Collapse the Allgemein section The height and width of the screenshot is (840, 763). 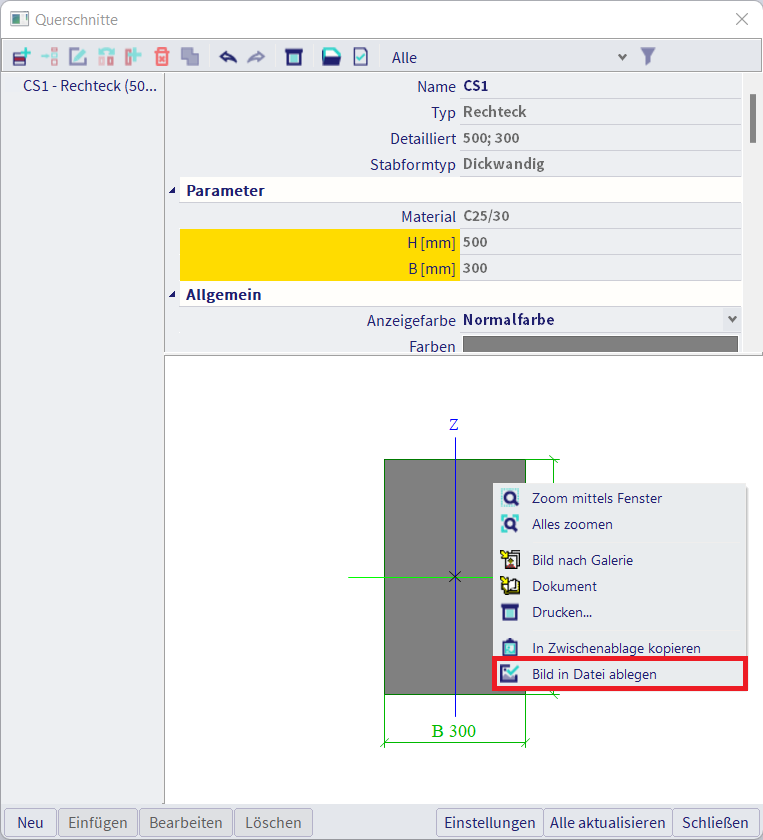click(174, 294)
